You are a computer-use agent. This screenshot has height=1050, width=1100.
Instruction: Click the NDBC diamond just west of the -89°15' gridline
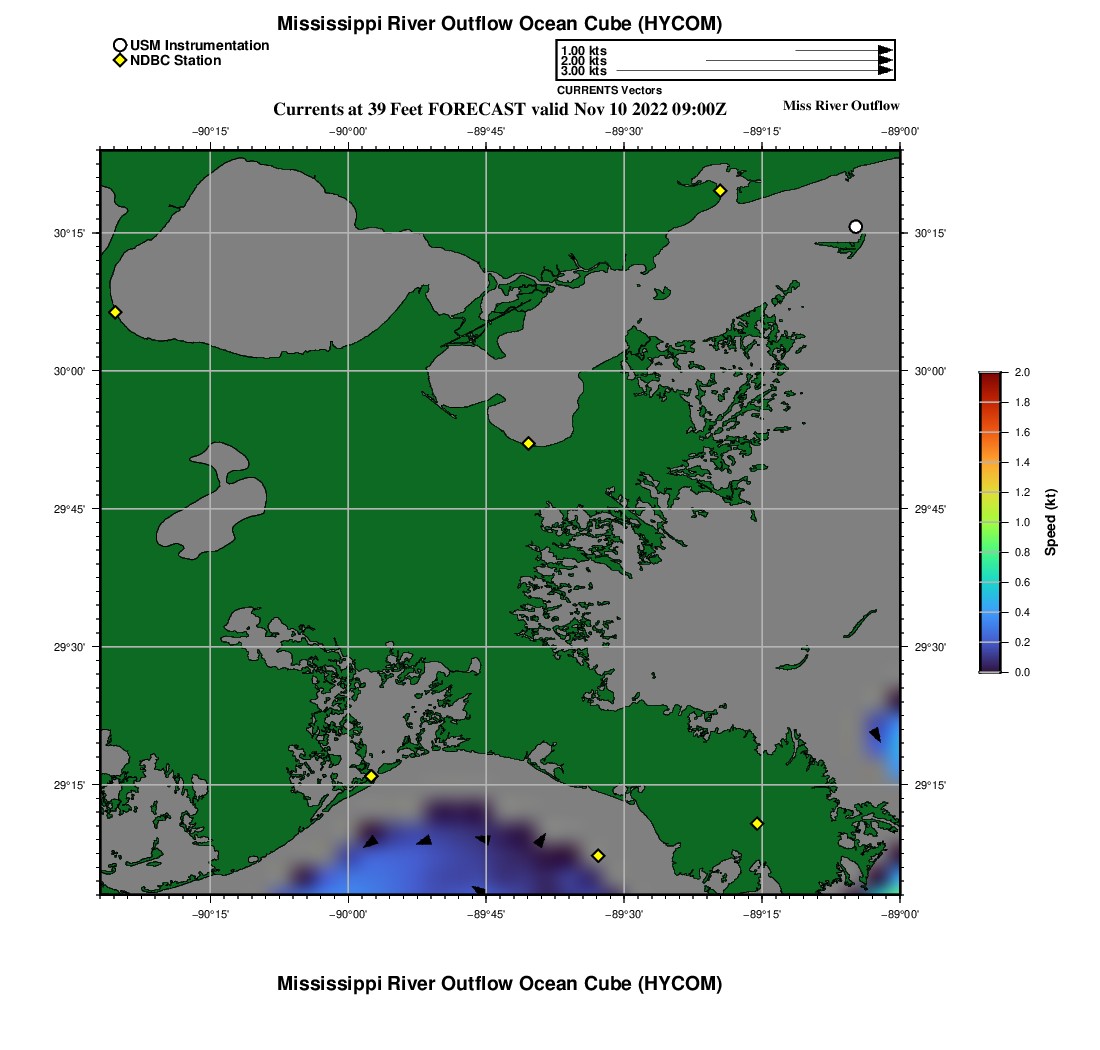[x=757, y=823]
